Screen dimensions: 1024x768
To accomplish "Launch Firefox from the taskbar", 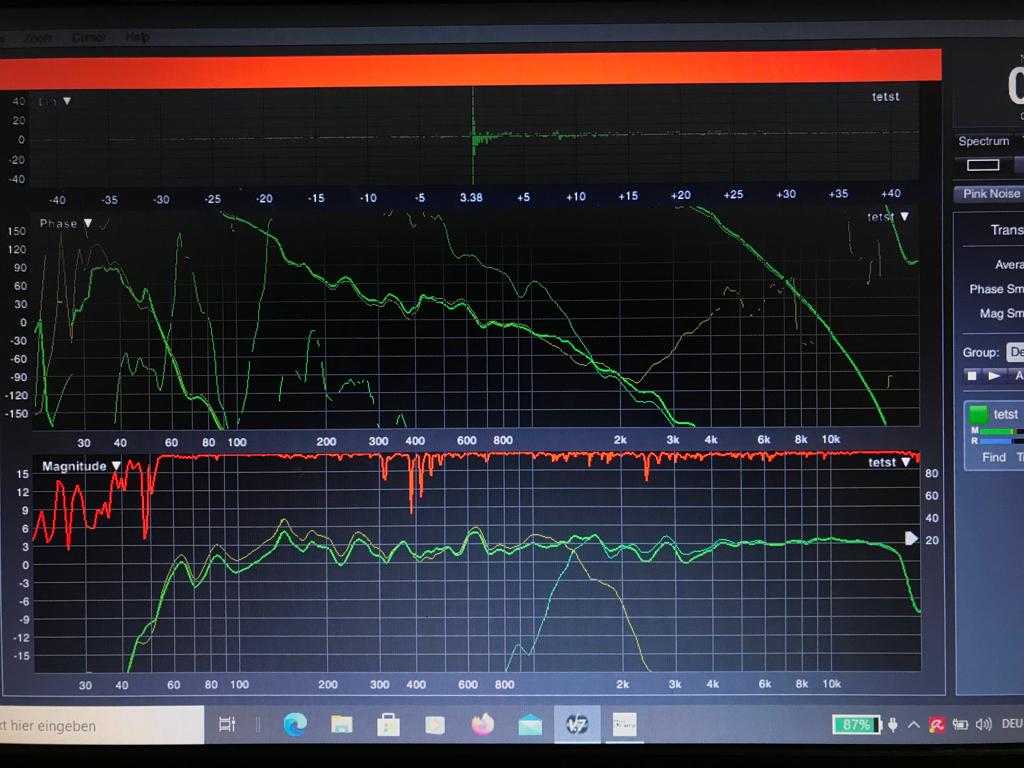I will point(483,725).
